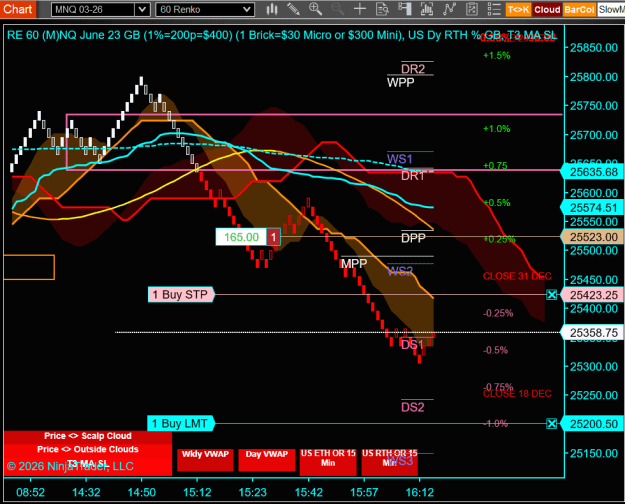This screenshot has width=625, height=504.
Task: Toggle the SlowM toolbar button
Action: pos(611,10)
